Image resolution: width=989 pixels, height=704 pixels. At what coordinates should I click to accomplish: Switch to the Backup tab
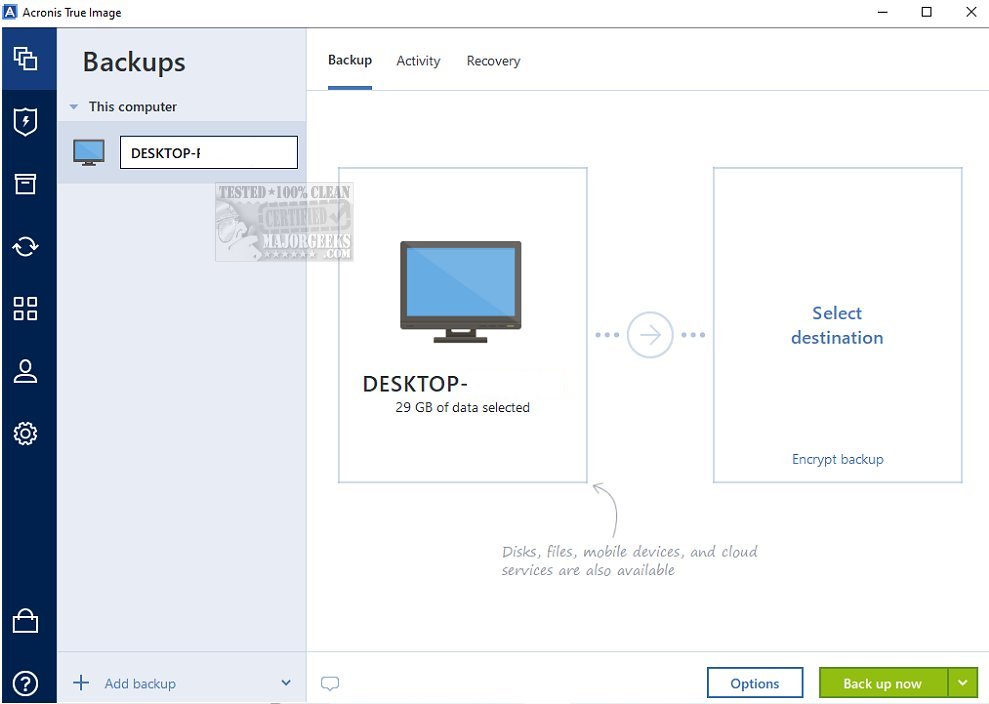[349, 61]
